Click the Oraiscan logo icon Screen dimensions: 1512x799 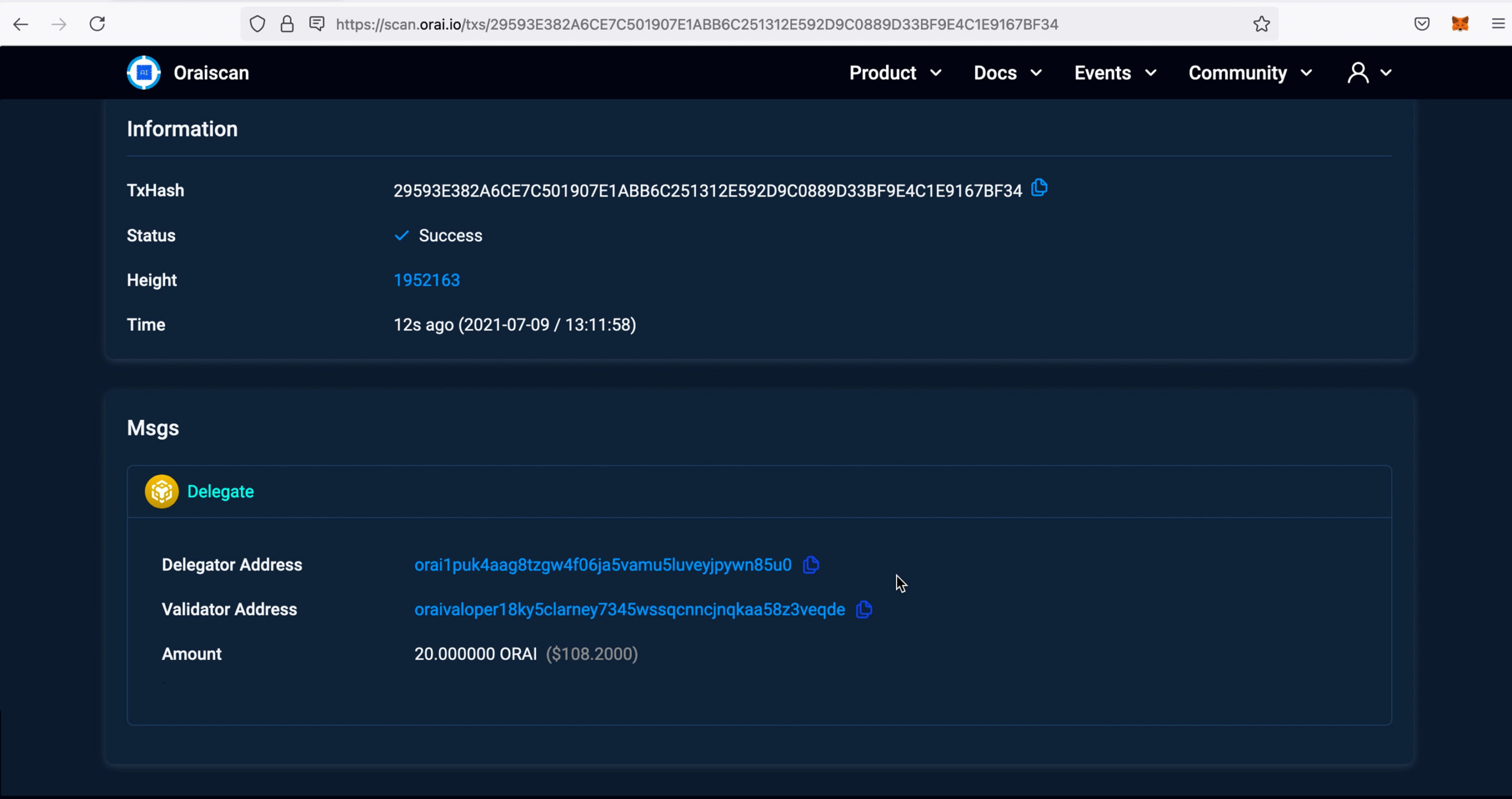pyautogui.click(x=144, y=73)
